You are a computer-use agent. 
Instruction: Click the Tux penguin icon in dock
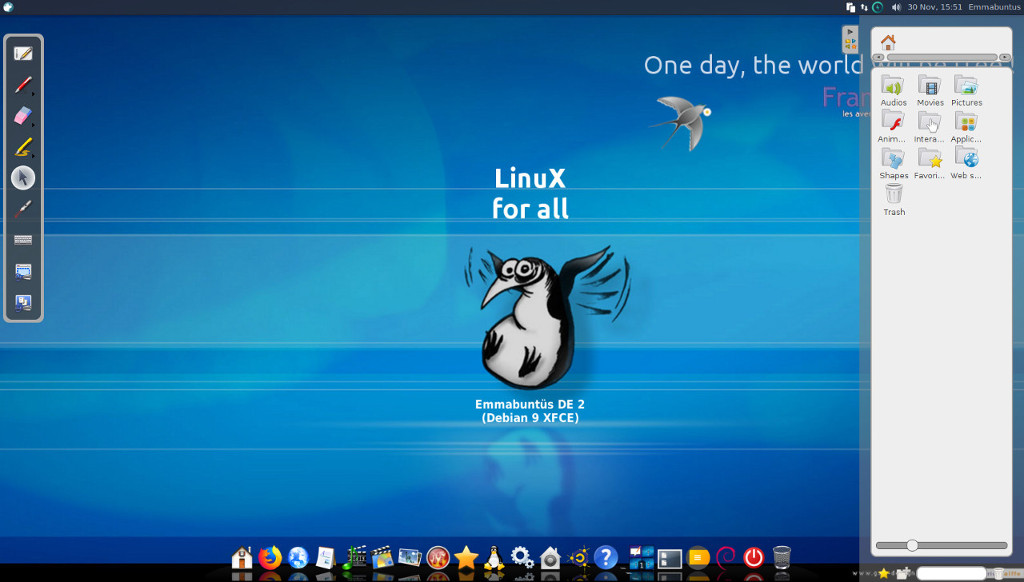494,558
